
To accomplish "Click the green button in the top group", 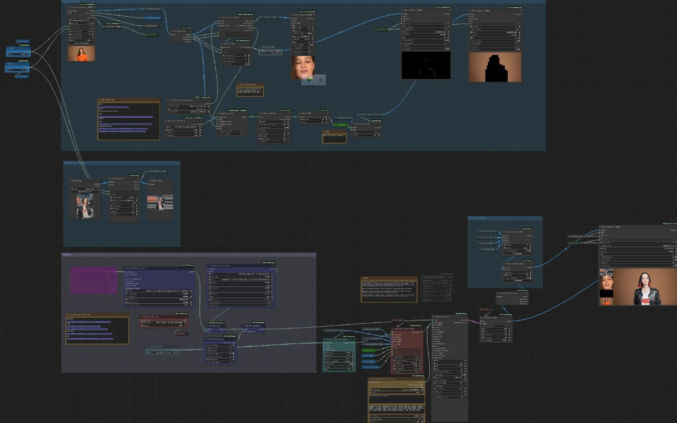I will [x=341, y=125].
